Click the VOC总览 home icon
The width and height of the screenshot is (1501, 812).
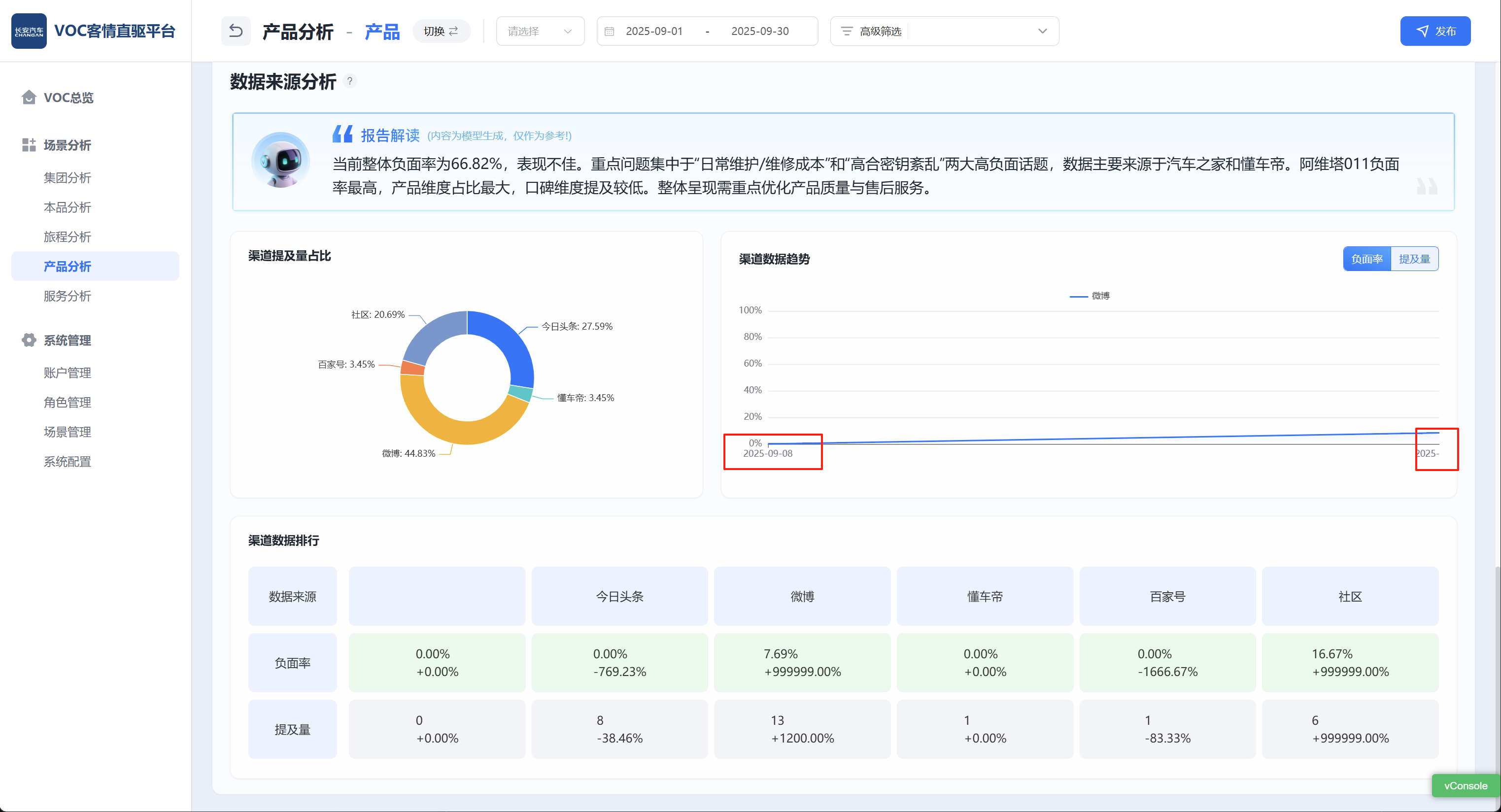29,97
